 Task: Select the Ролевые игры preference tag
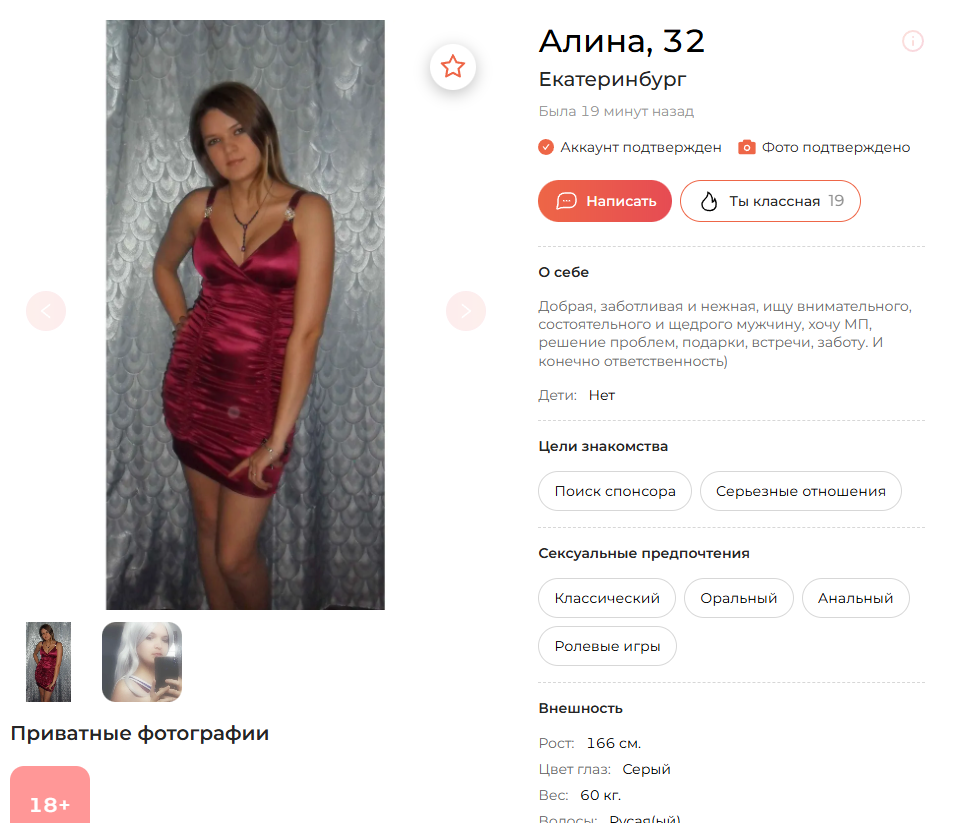click(x=607, y=646)
